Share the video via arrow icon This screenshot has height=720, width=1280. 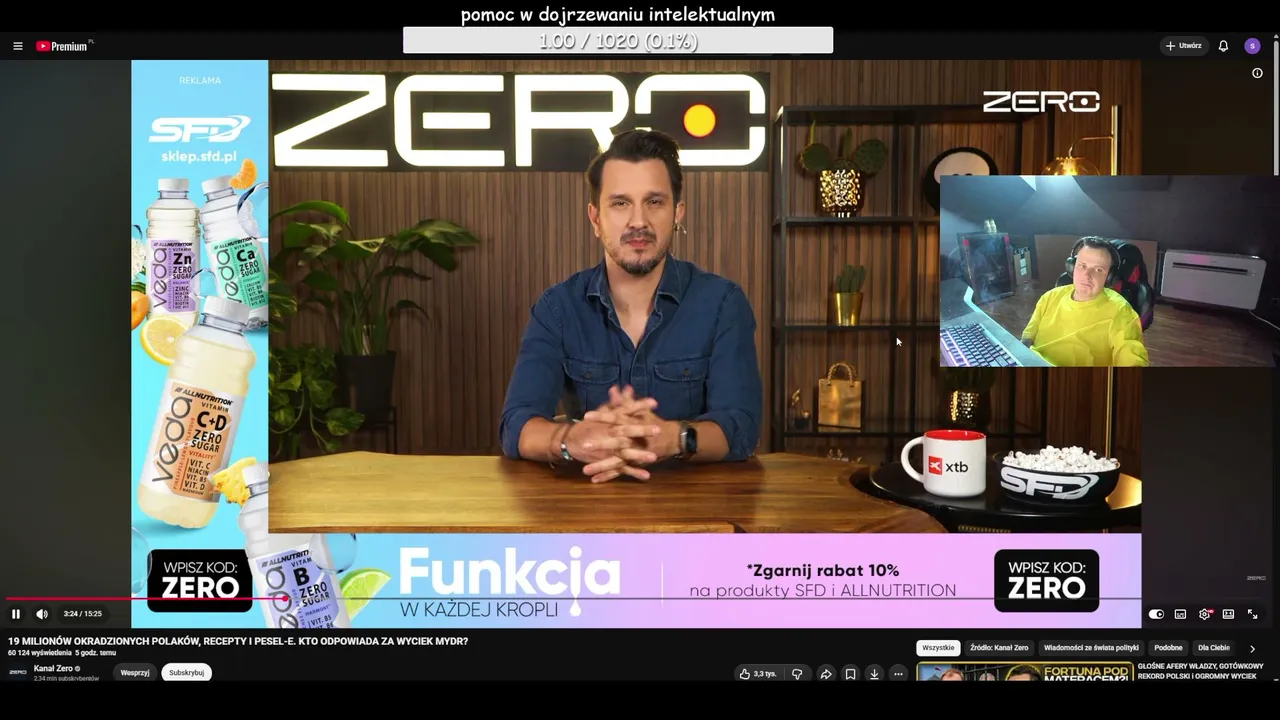point(826,674)
